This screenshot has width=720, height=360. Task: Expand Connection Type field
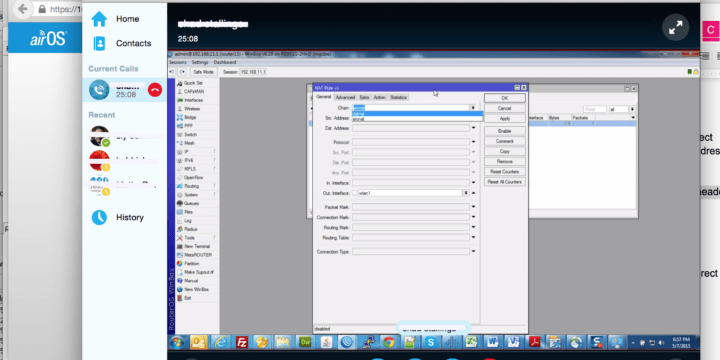point(473,252)
